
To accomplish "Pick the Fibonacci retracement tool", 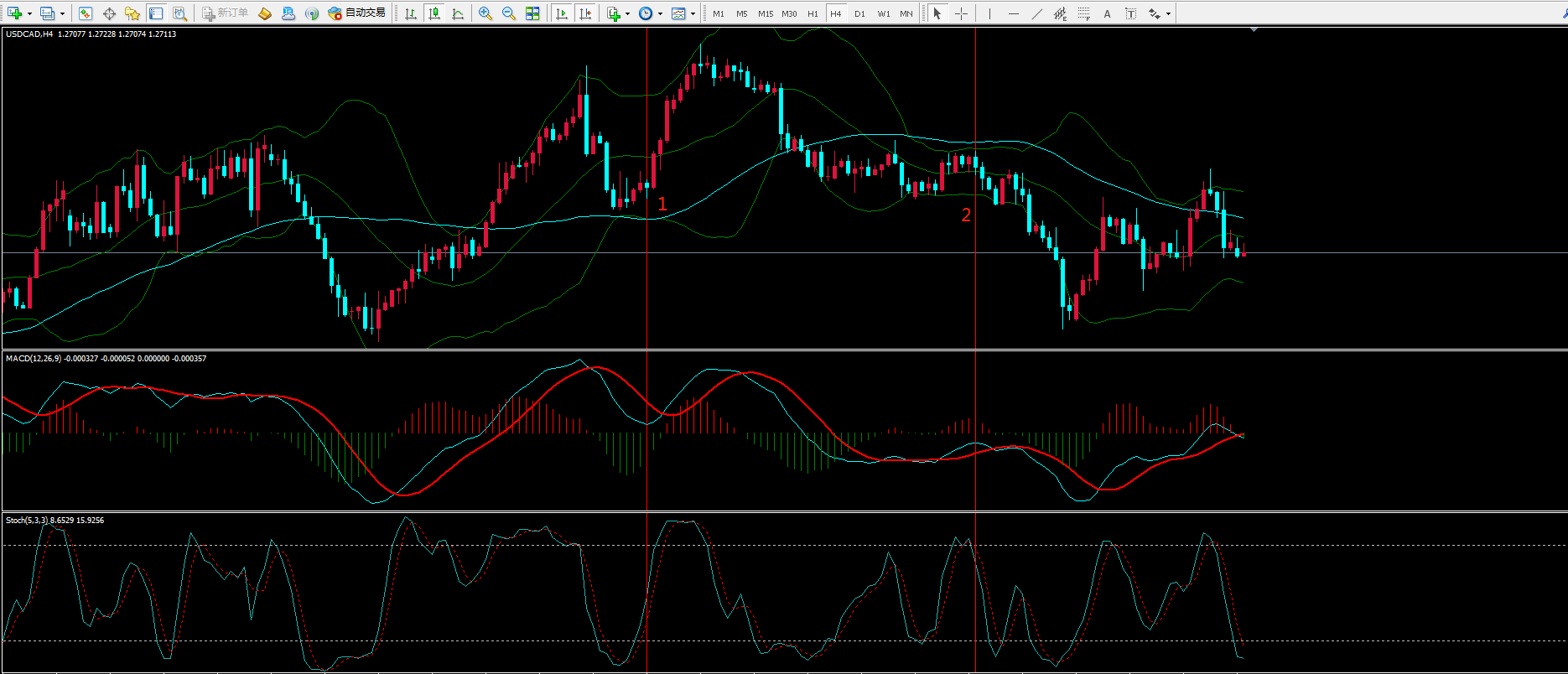I will pyautogui.click(x=1084, y=13).
